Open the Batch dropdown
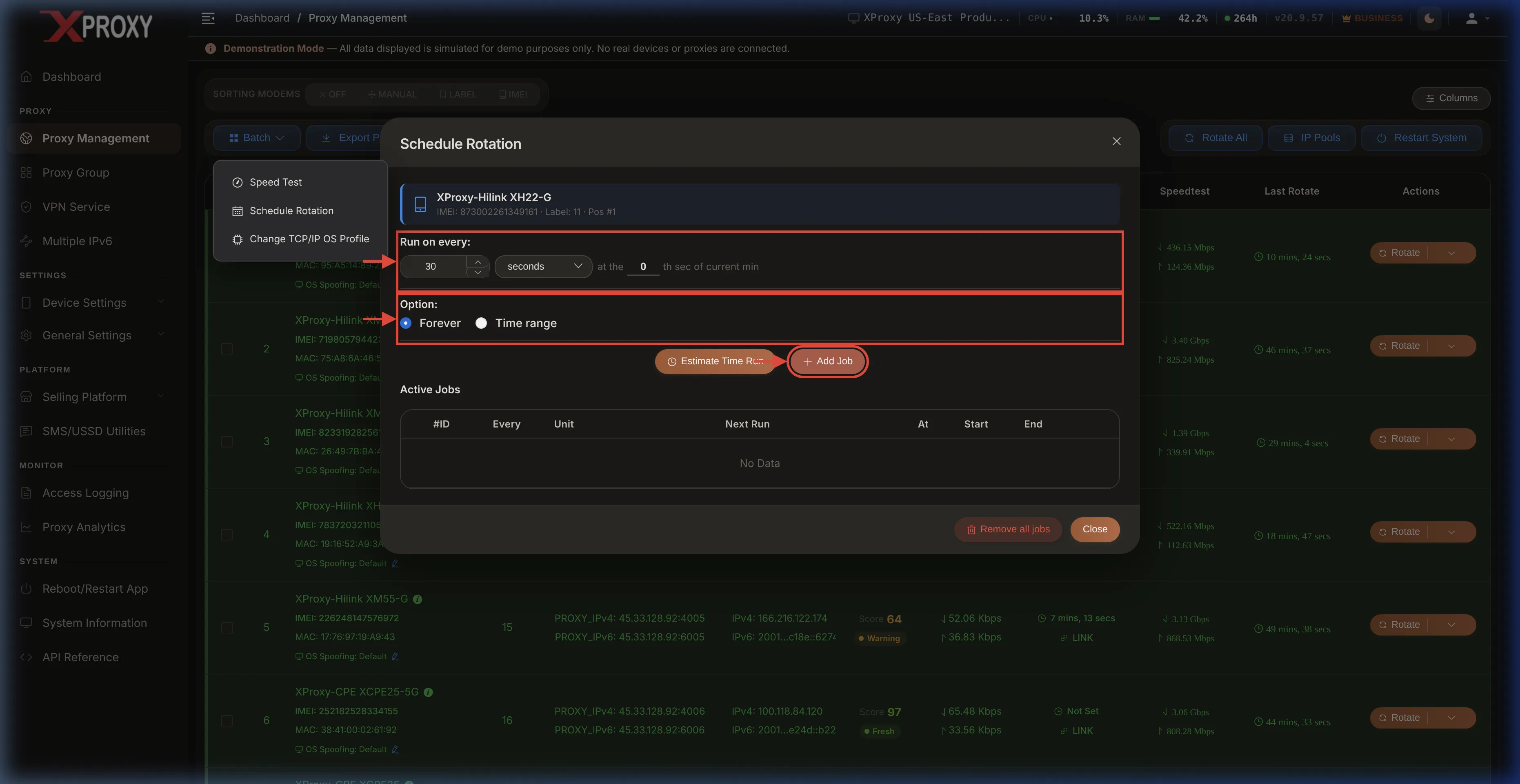Image resolution: width=1520 pixels, height=784 pixels. coord(257,137)
